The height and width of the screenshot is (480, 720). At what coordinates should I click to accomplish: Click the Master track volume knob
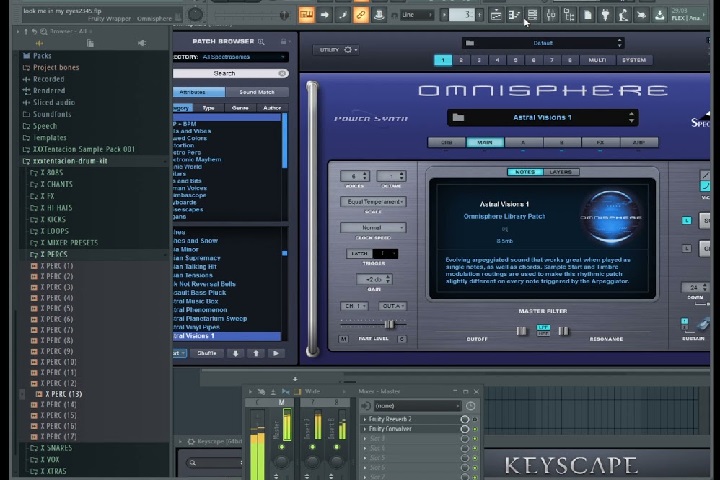click(x=281, y=461)
